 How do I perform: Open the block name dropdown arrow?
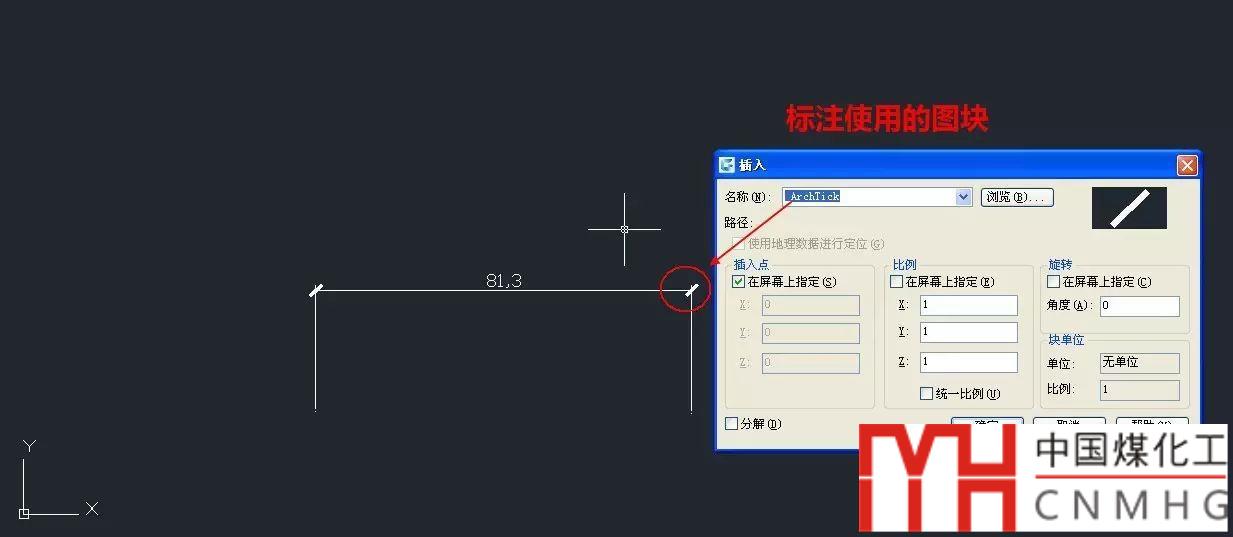click(x=963, y=197)
